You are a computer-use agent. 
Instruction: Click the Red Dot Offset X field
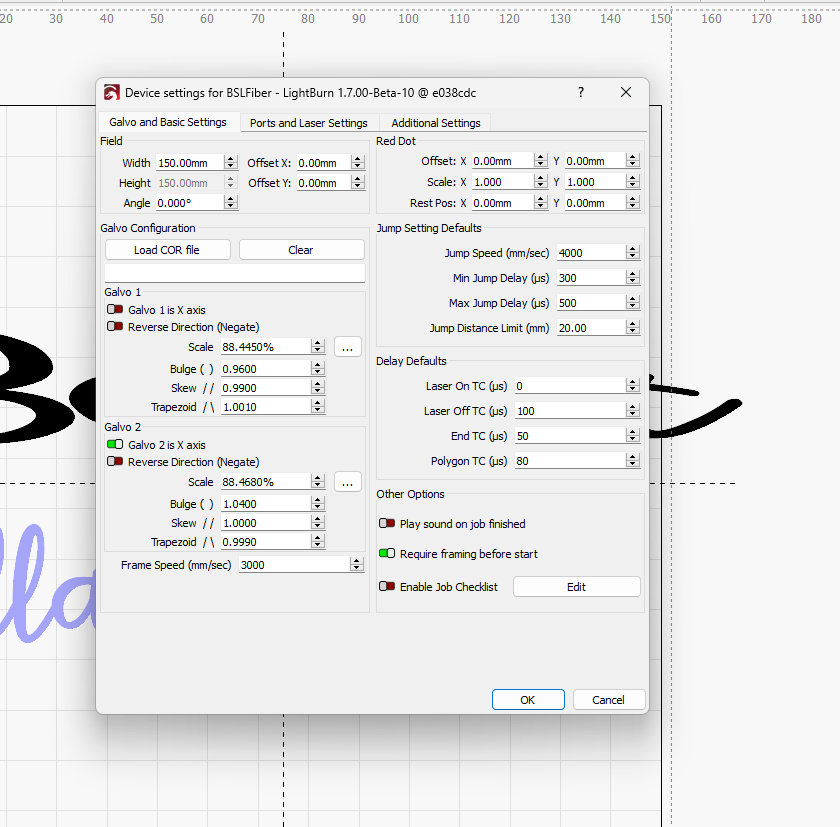[x=503, y=161]
